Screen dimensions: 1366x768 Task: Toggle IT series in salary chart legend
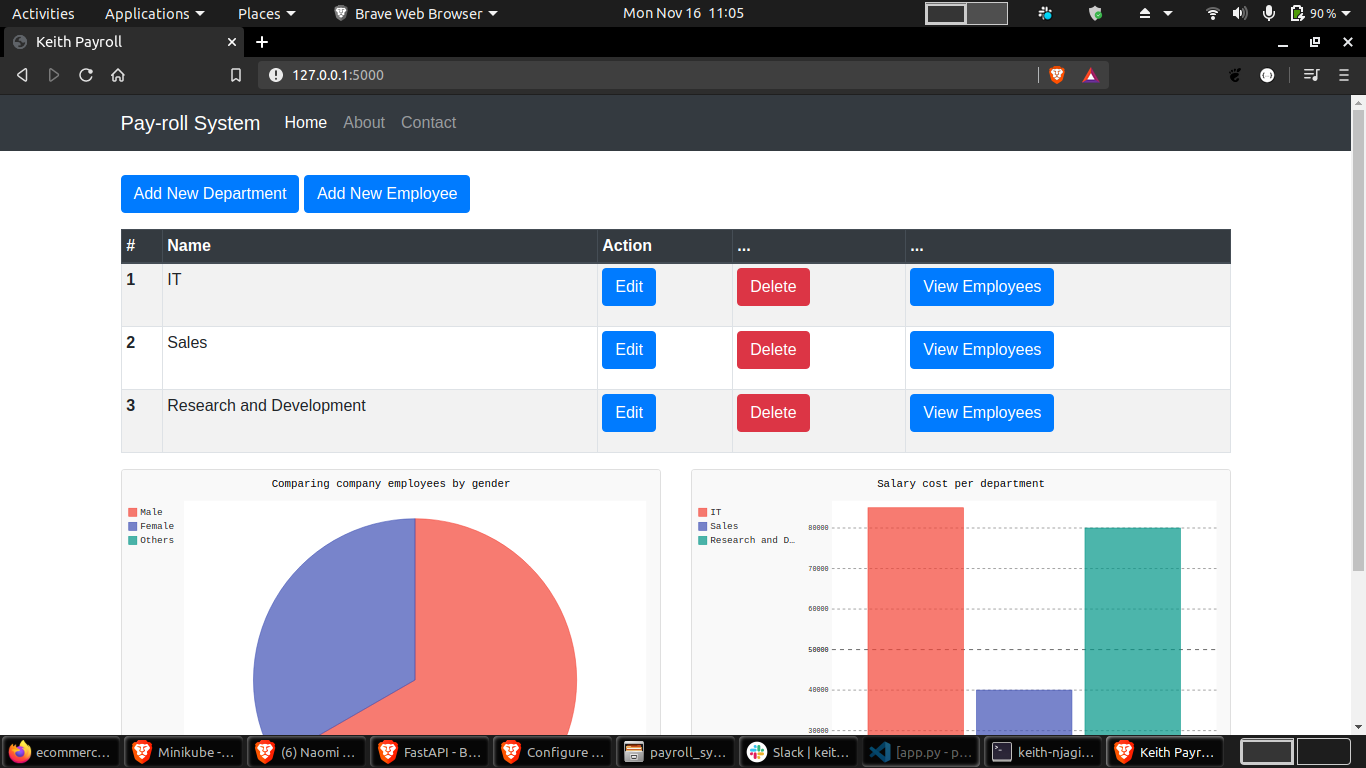[x=710, y=512]
